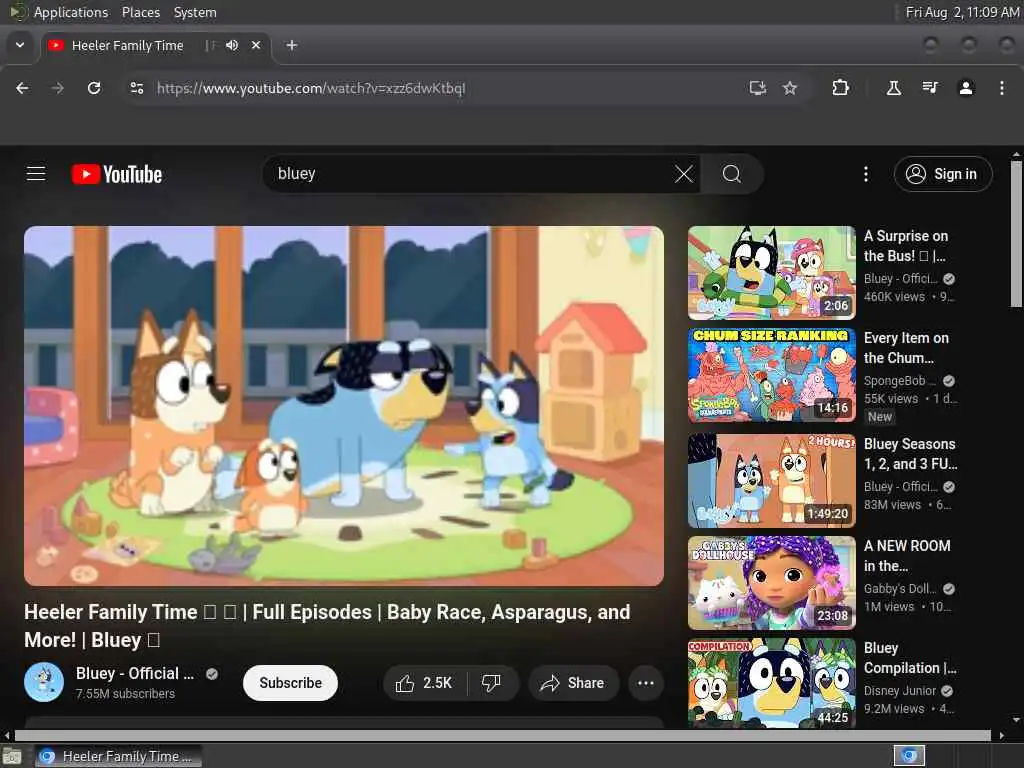
Task: Open Bluey Compilation thumbnail
Action: [x=772, y=683]
